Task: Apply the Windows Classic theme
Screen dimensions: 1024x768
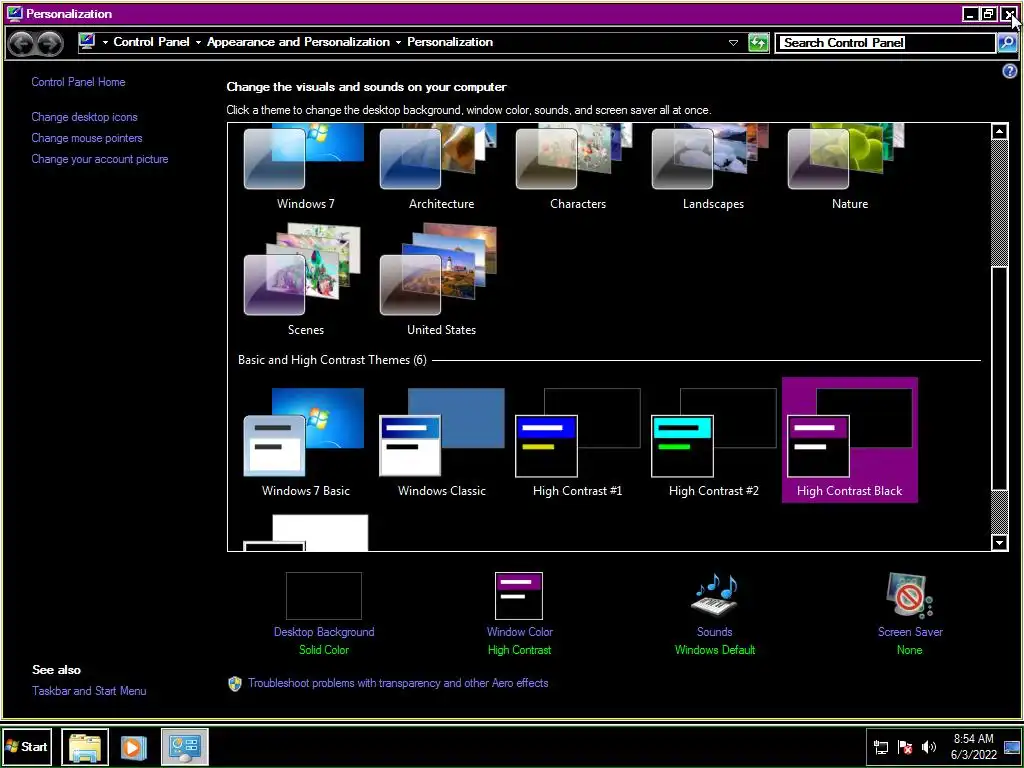Action: click(441, 441)
